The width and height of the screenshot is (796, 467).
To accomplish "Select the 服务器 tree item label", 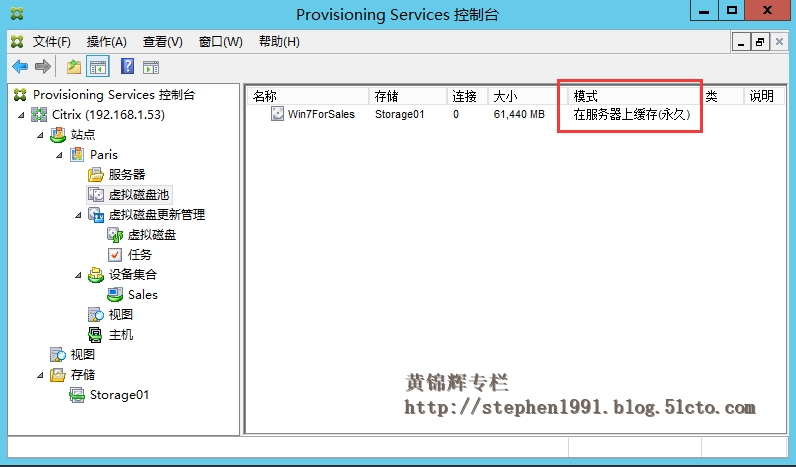I will [x=127, y=175].
